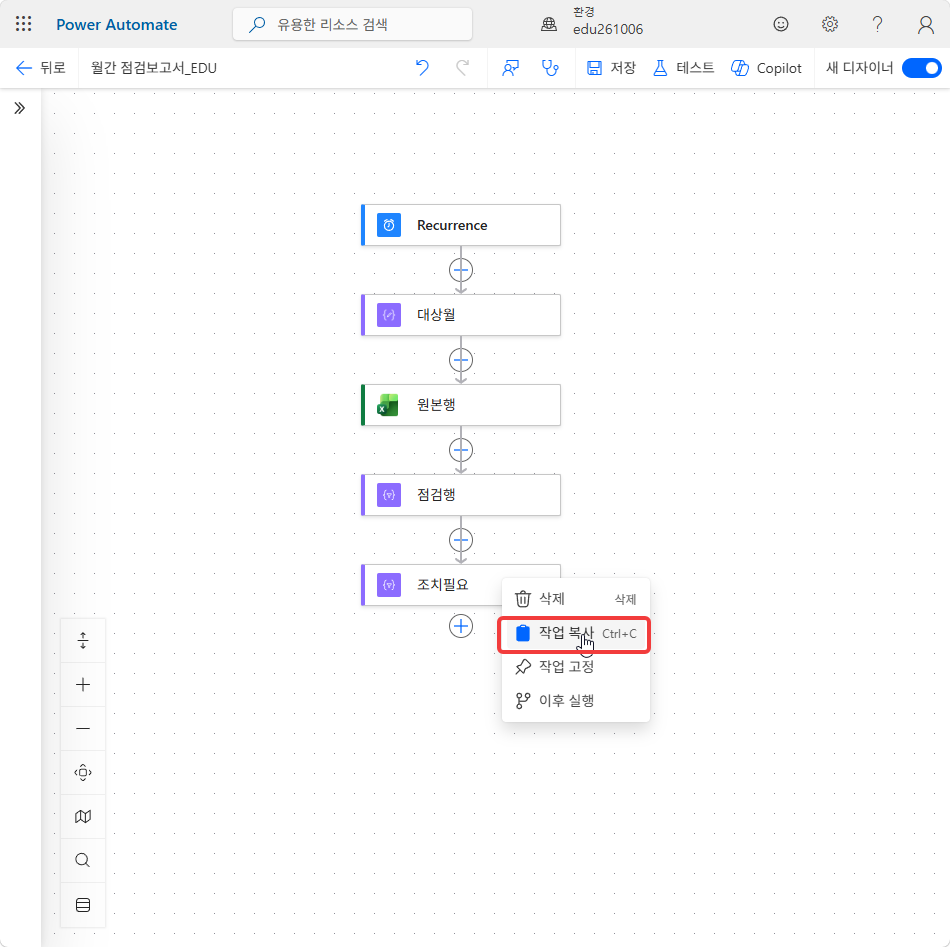Select the 점검행 action card

461,495
